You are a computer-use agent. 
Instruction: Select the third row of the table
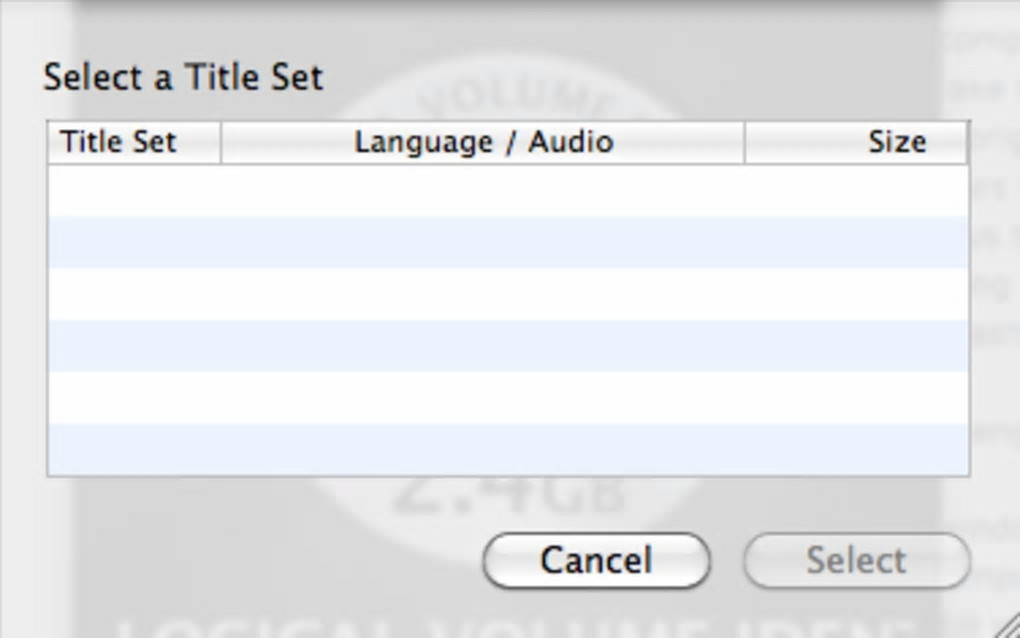tap(508, 294)
